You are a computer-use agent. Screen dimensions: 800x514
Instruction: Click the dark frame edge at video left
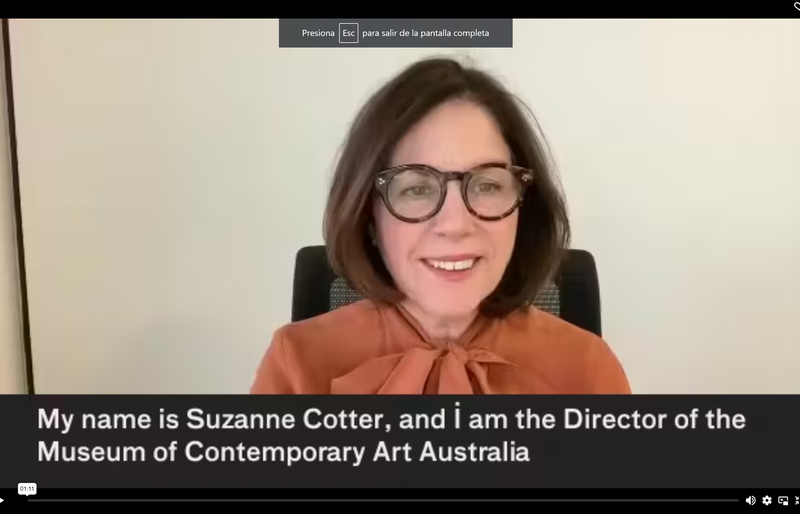[16, 204]
